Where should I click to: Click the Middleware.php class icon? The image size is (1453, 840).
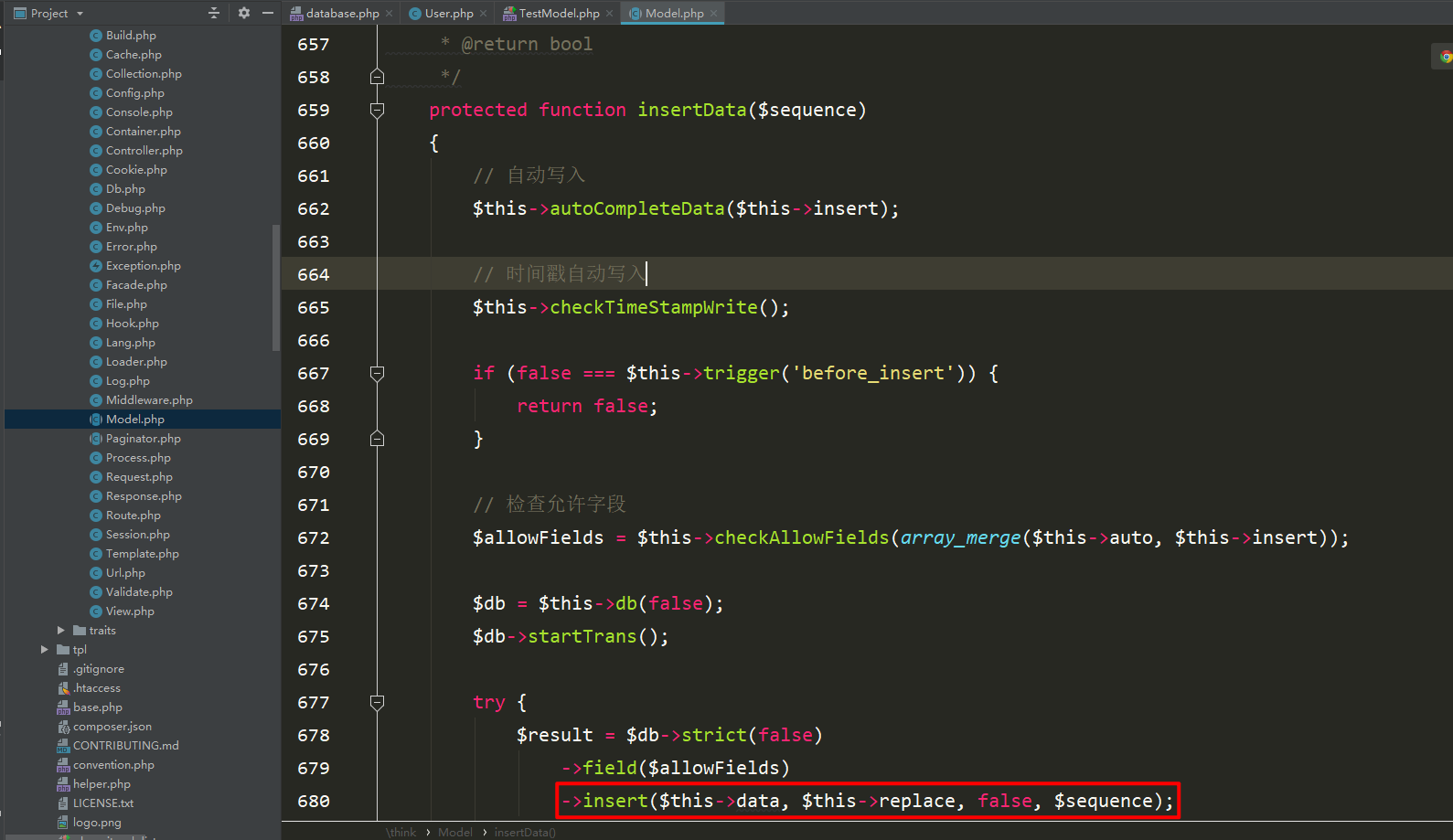[x=96, y=400]
